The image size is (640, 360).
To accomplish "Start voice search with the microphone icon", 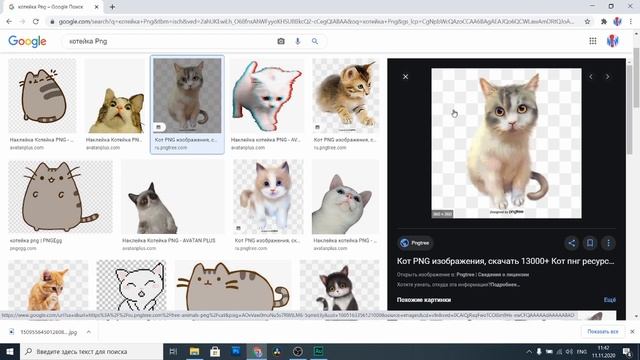I will point(298,41).
